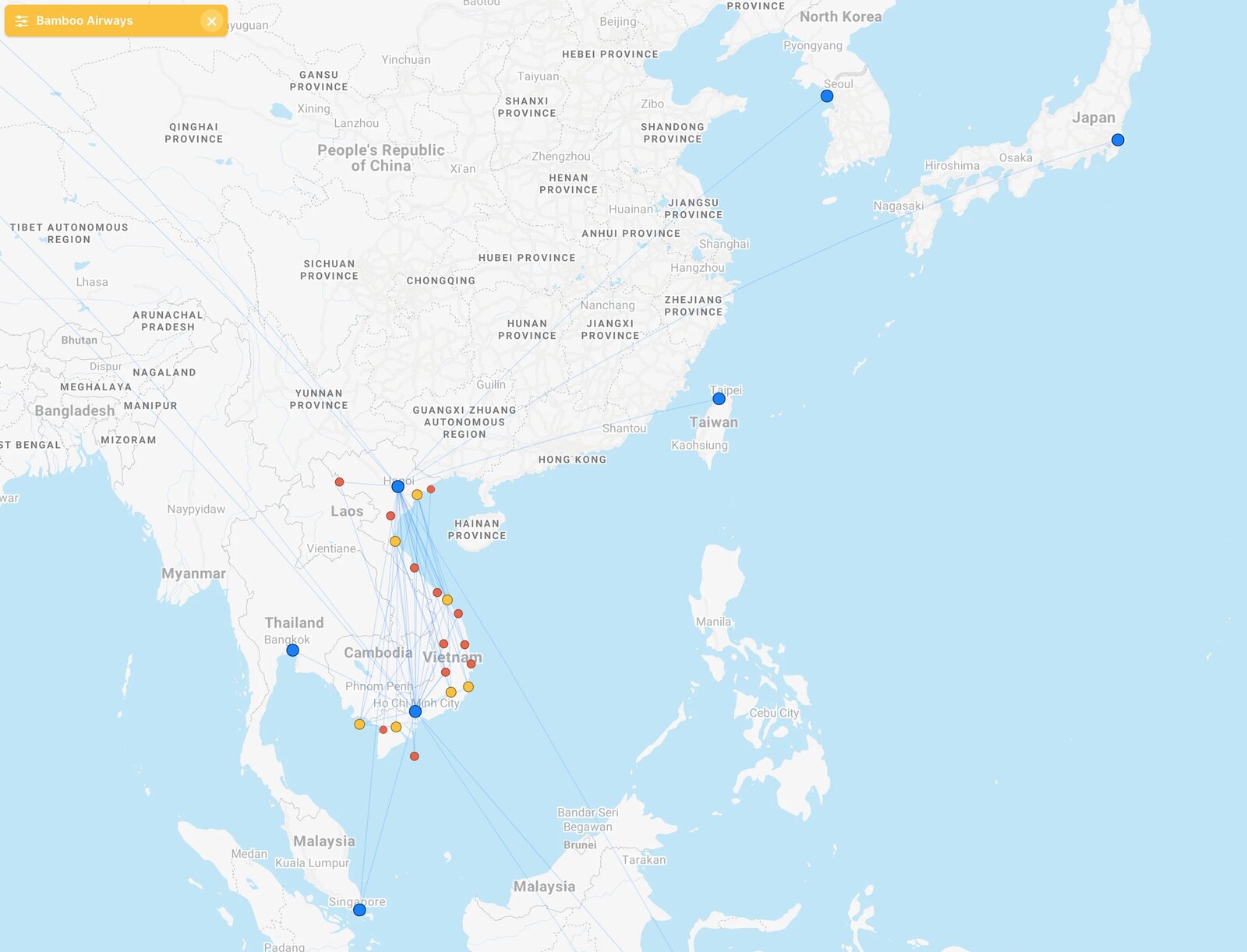Click the Medan city label
Viewport: 1247px width, 952px height.
[249, 854]
